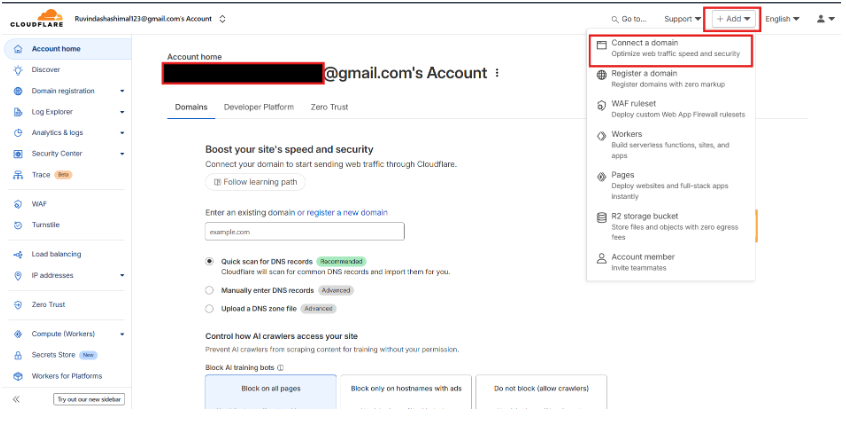This screenshot has width=846, height=439.
Task: Click the example.com domain input field
Action: [304, 231]
